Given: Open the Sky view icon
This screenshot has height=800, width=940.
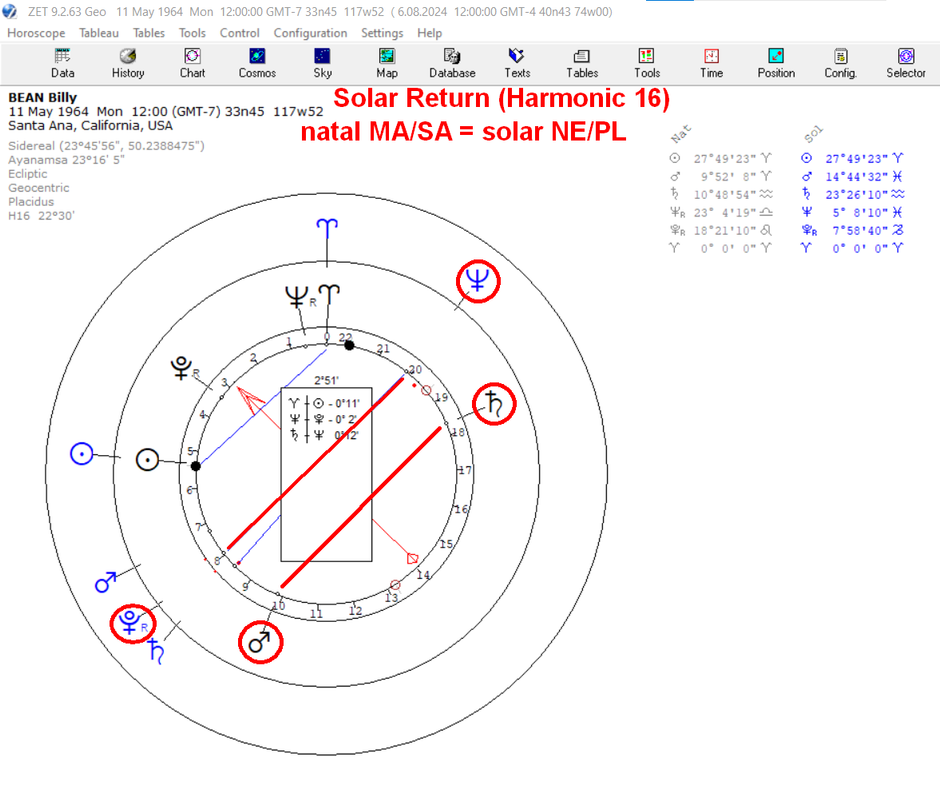Looking at the screenshot, I should click(x=322, y=64).
